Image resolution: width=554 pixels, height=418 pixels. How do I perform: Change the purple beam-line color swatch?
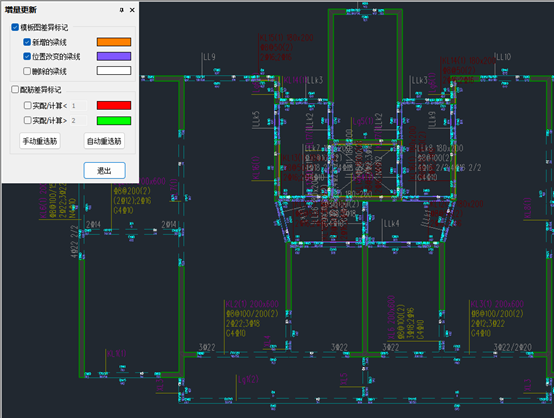point(114,56)
